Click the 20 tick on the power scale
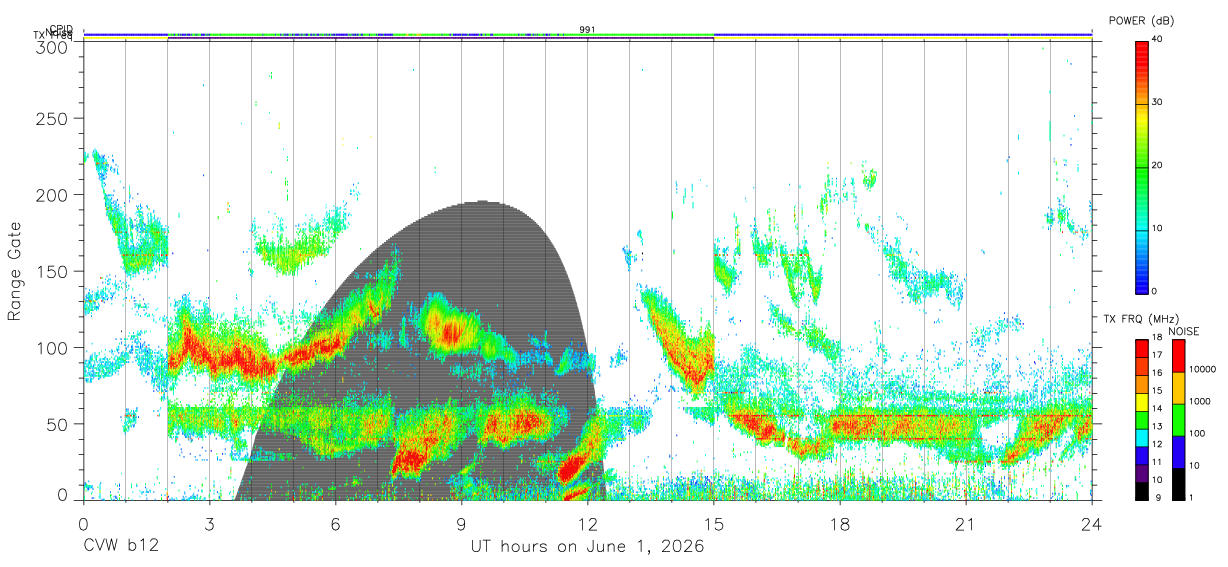 (1157, 166)
